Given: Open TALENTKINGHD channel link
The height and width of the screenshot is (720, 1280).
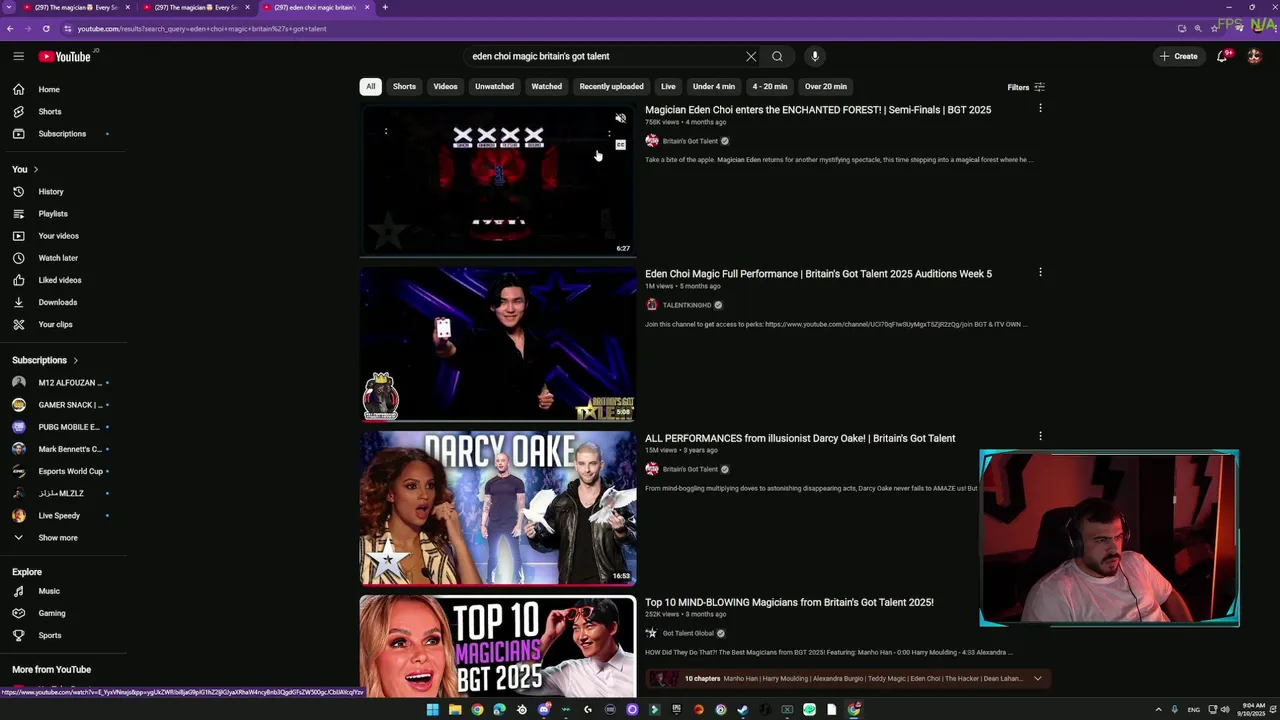Looking at the screenshot, I should 687,305.
